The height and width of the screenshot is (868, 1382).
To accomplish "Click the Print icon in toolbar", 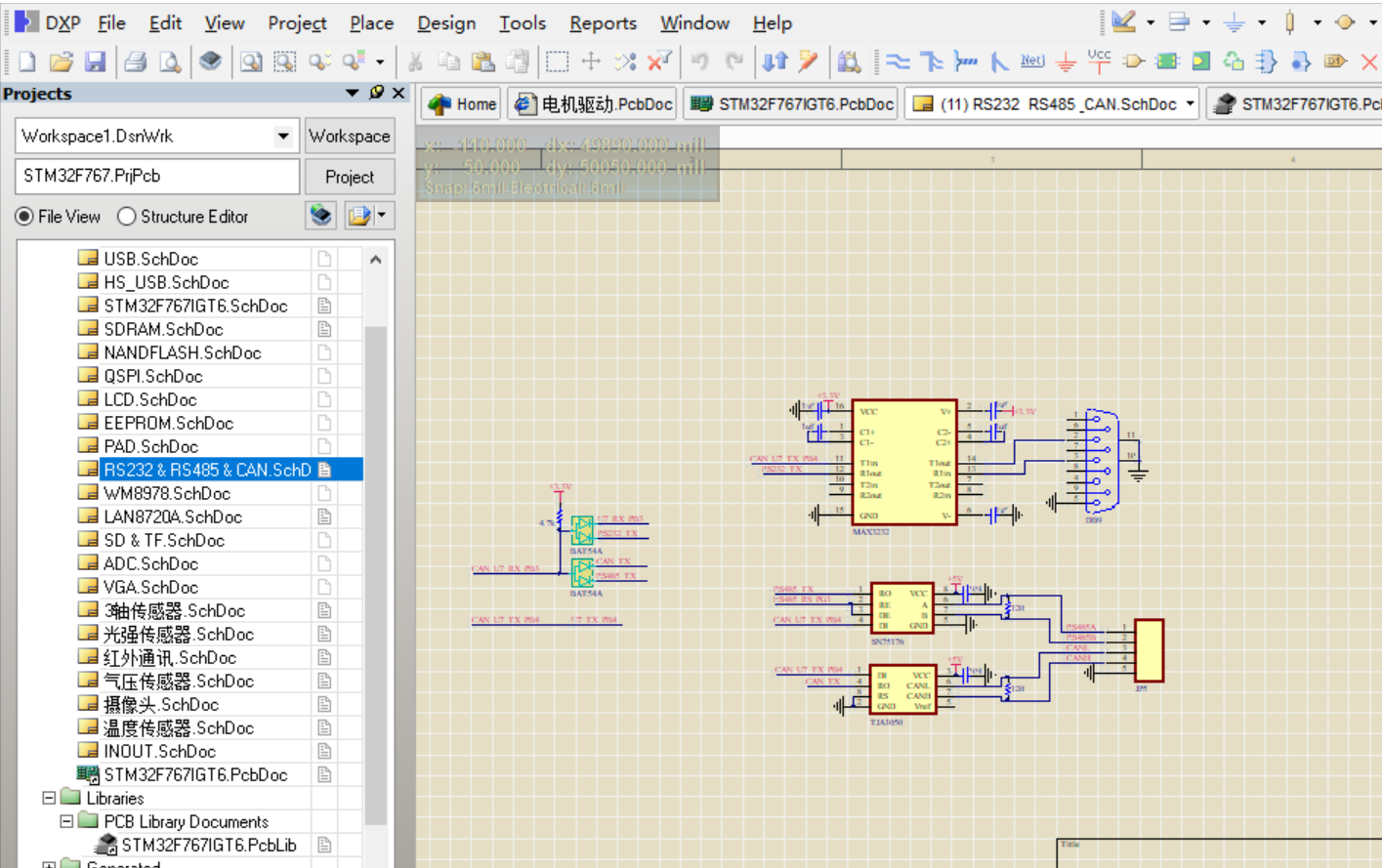I will [x=136, y=62].
